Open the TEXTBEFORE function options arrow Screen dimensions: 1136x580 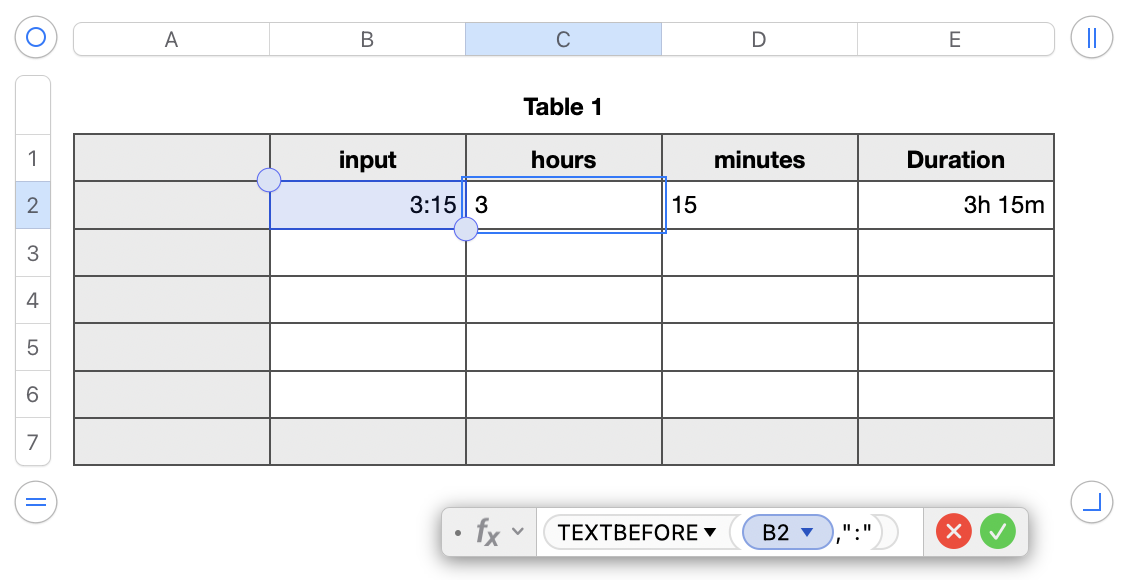(x=710, y=533)
